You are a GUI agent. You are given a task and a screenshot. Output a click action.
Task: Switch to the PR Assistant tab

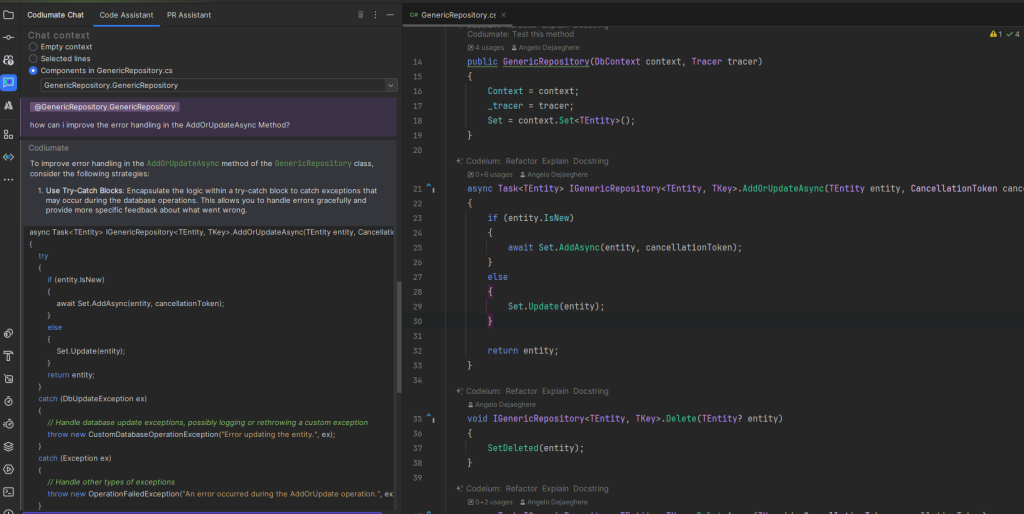point(189,14)
